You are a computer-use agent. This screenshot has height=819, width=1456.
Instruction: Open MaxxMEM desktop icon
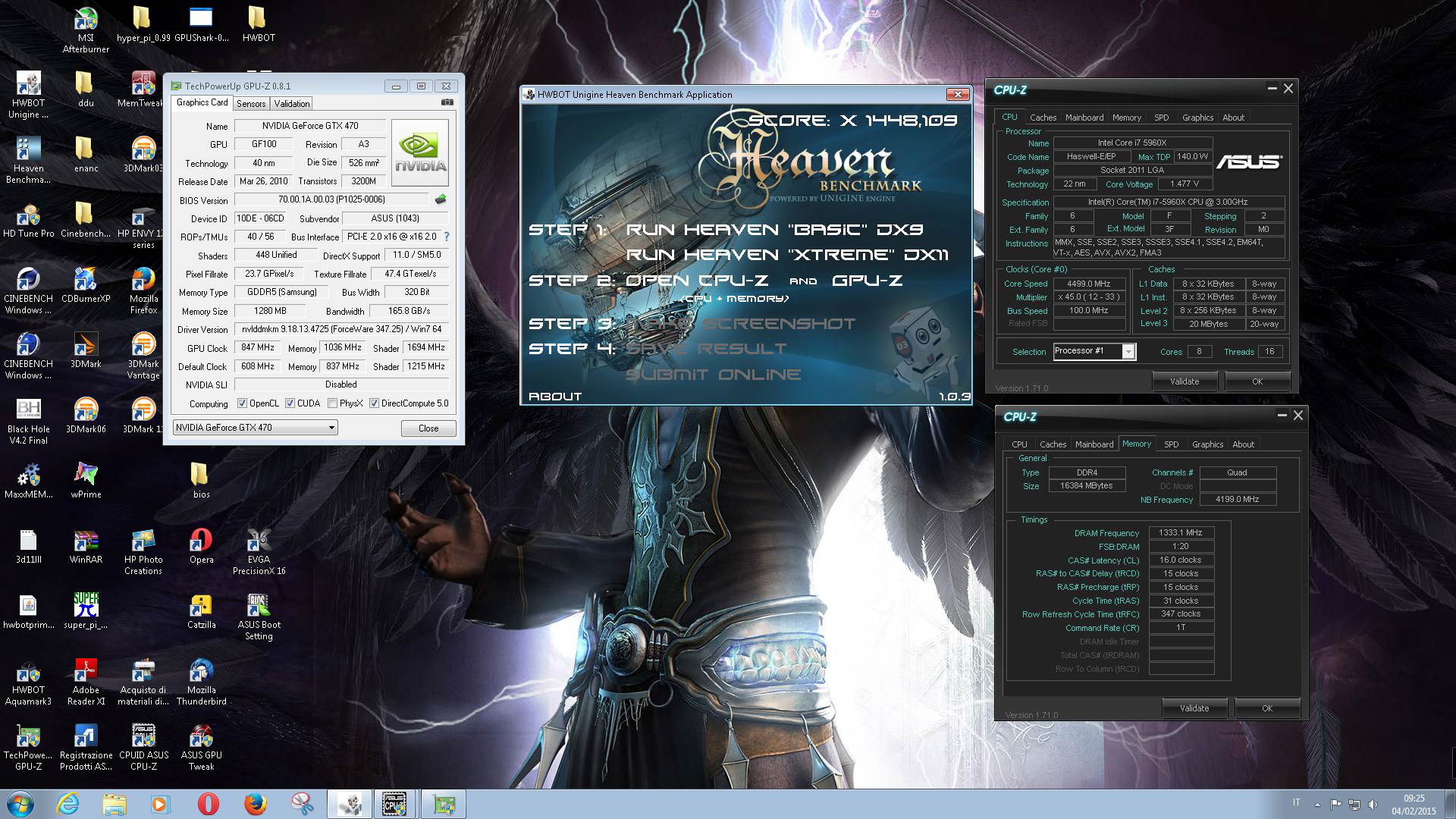point(28,482)
